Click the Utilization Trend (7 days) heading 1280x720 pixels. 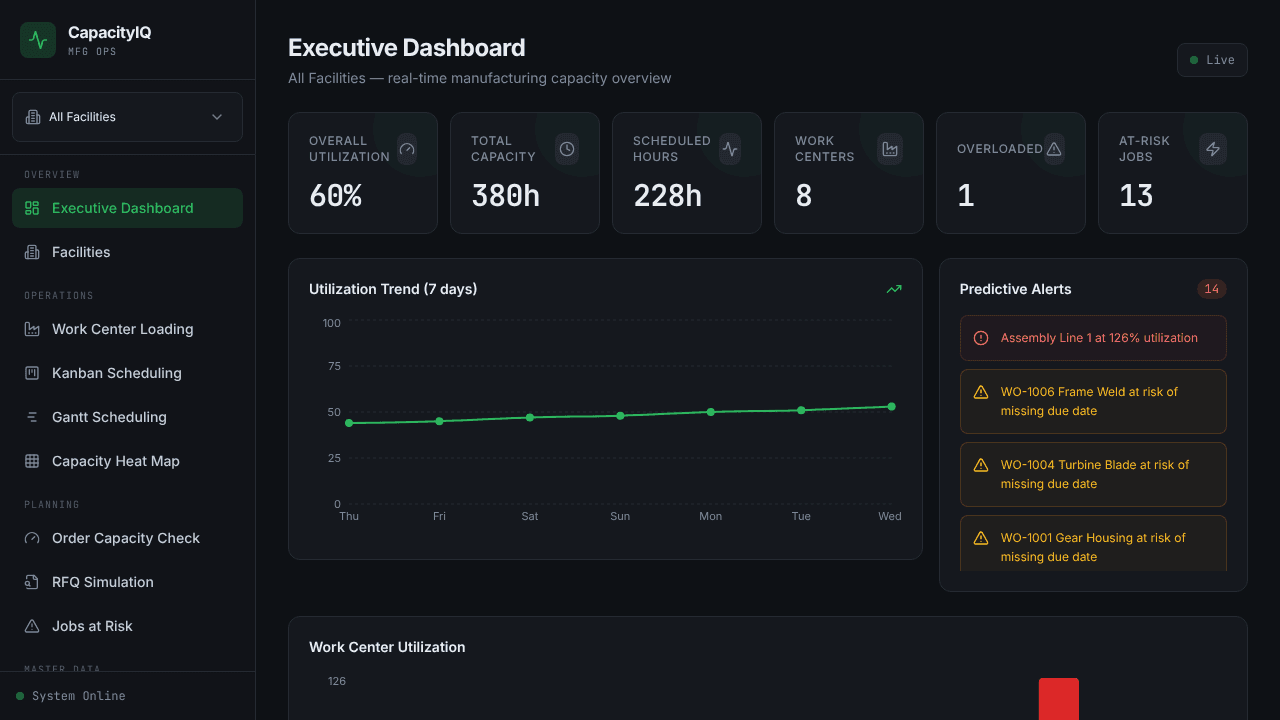393,289
